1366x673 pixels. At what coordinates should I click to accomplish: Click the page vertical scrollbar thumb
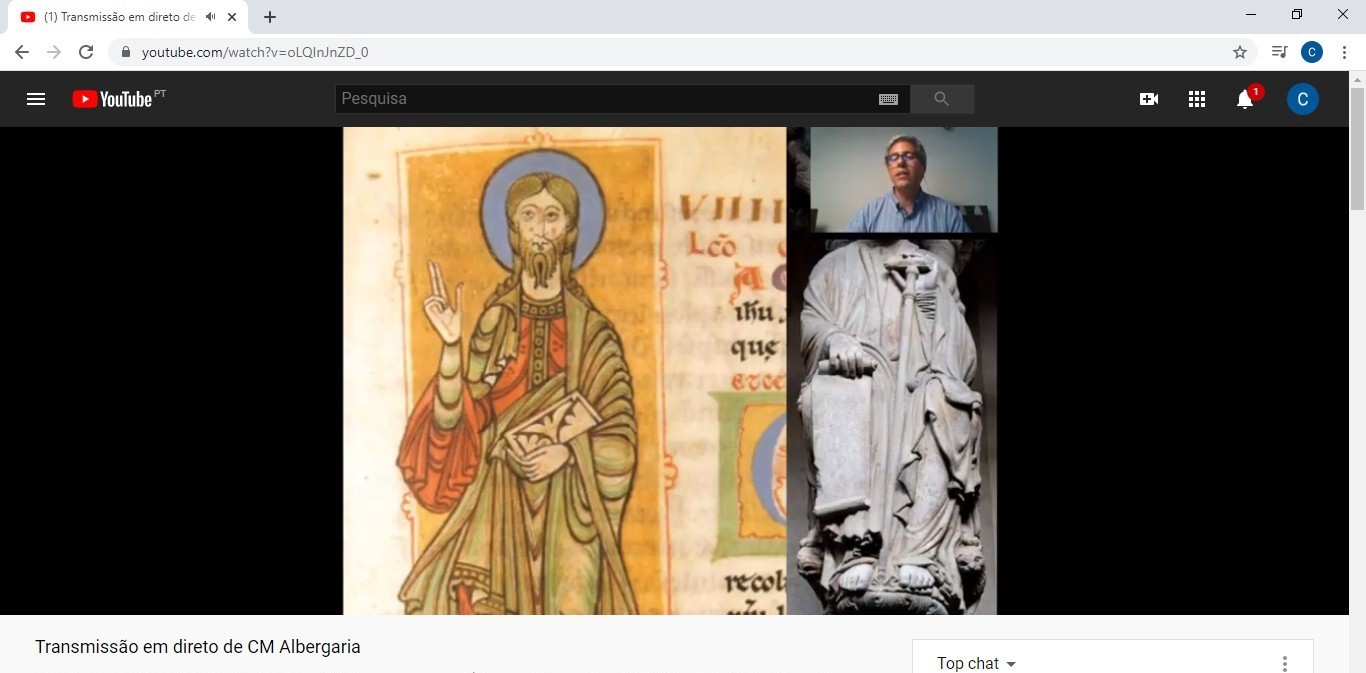pos(1357,150)
